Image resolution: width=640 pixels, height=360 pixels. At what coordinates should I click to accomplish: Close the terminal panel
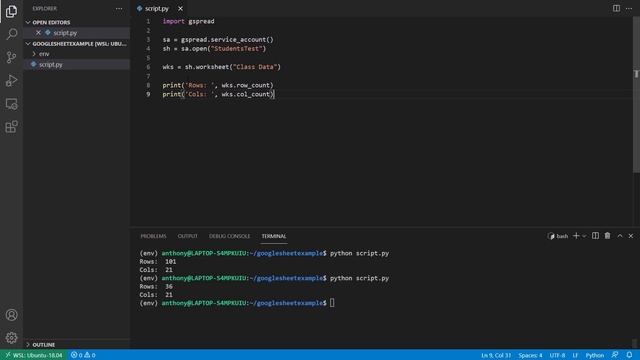click(631, 236)
